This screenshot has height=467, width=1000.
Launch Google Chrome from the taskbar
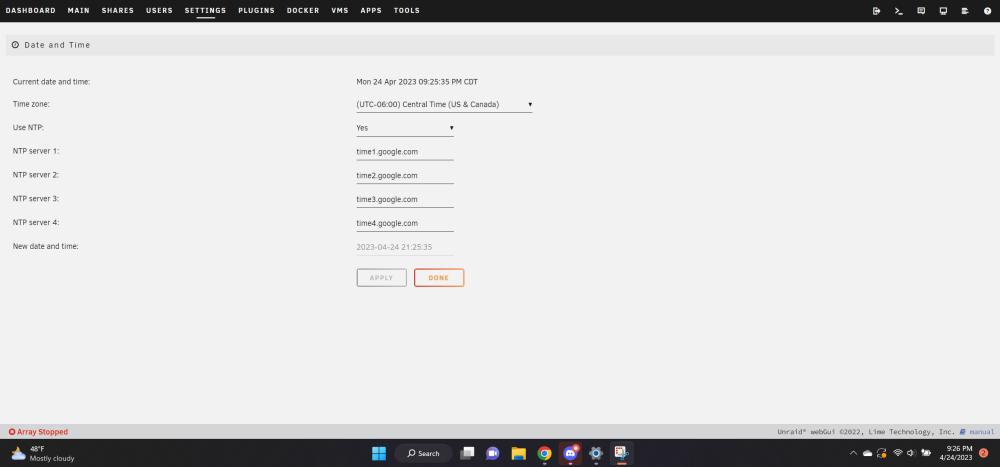pyautogui.click(x=544, y=454)
